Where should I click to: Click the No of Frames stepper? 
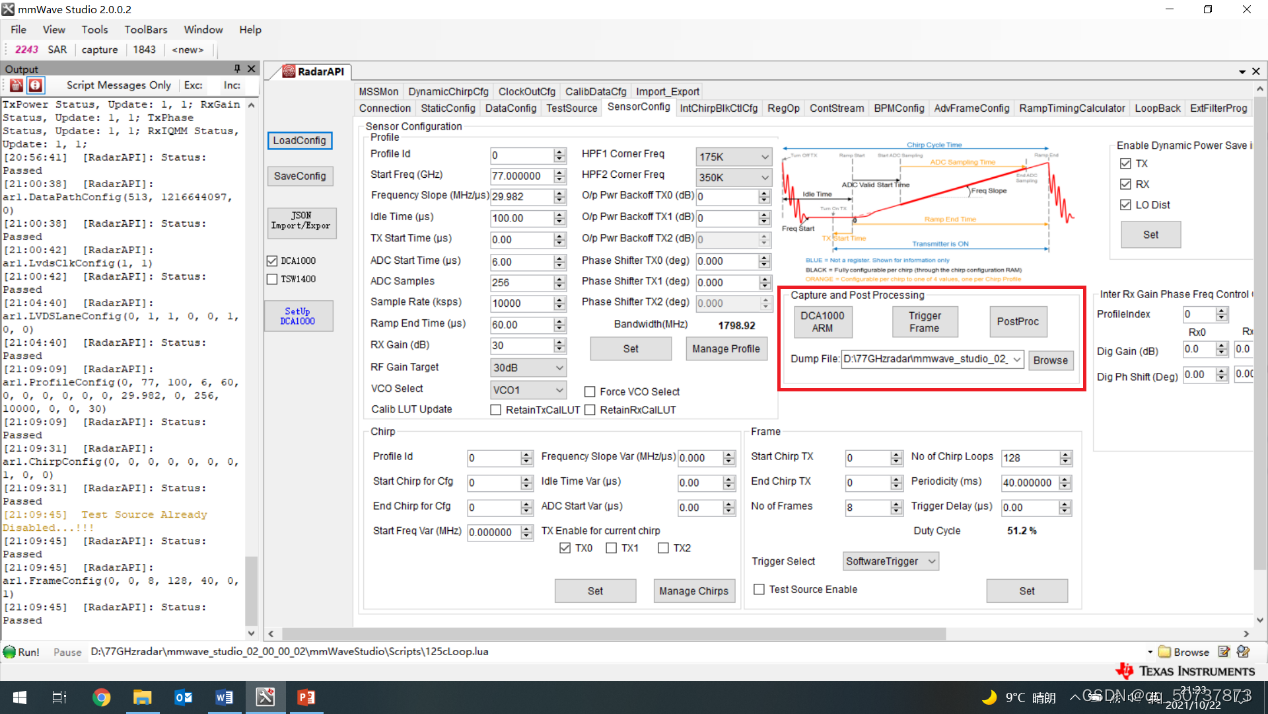pyautogui.click(x=897, y=508)
